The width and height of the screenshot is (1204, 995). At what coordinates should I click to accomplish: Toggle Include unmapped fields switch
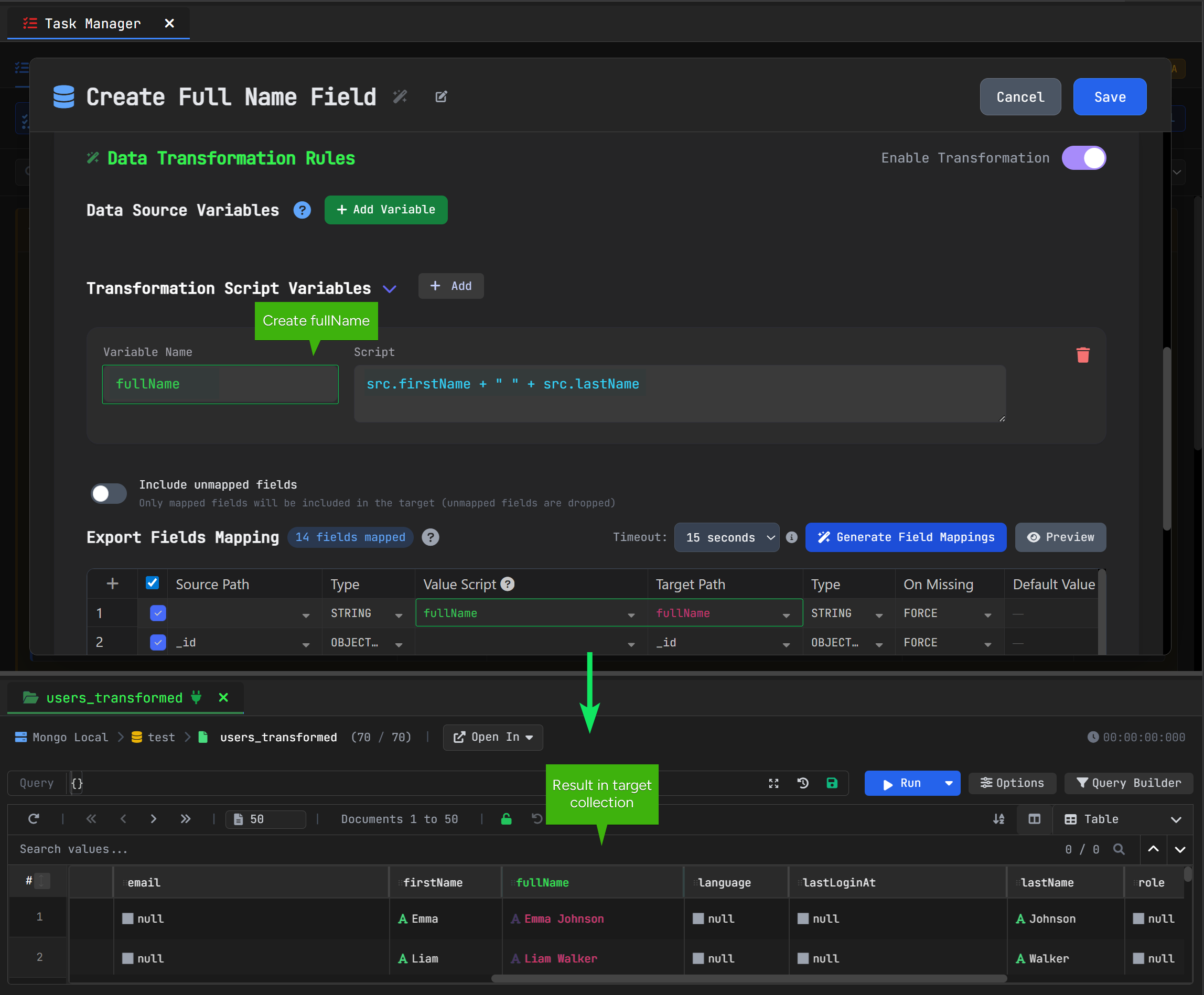coord(109,493)
